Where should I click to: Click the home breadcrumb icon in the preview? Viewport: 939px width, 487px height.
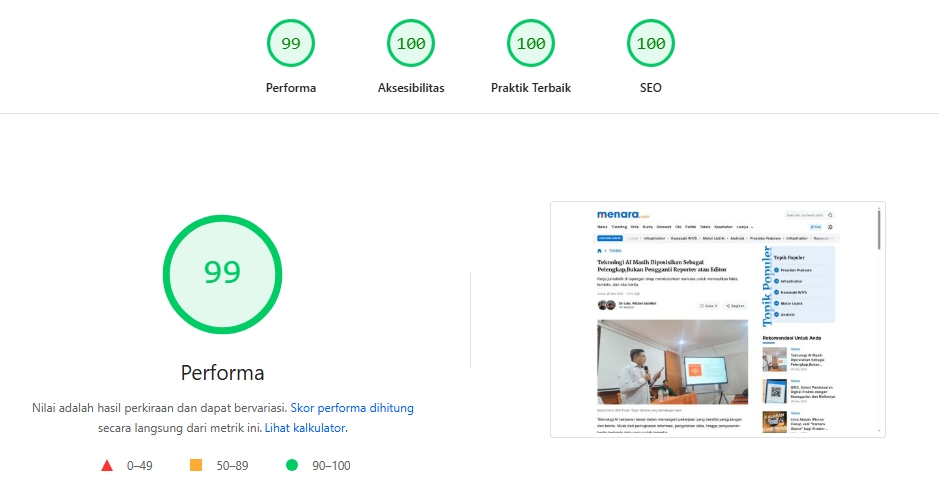[599, 251]
